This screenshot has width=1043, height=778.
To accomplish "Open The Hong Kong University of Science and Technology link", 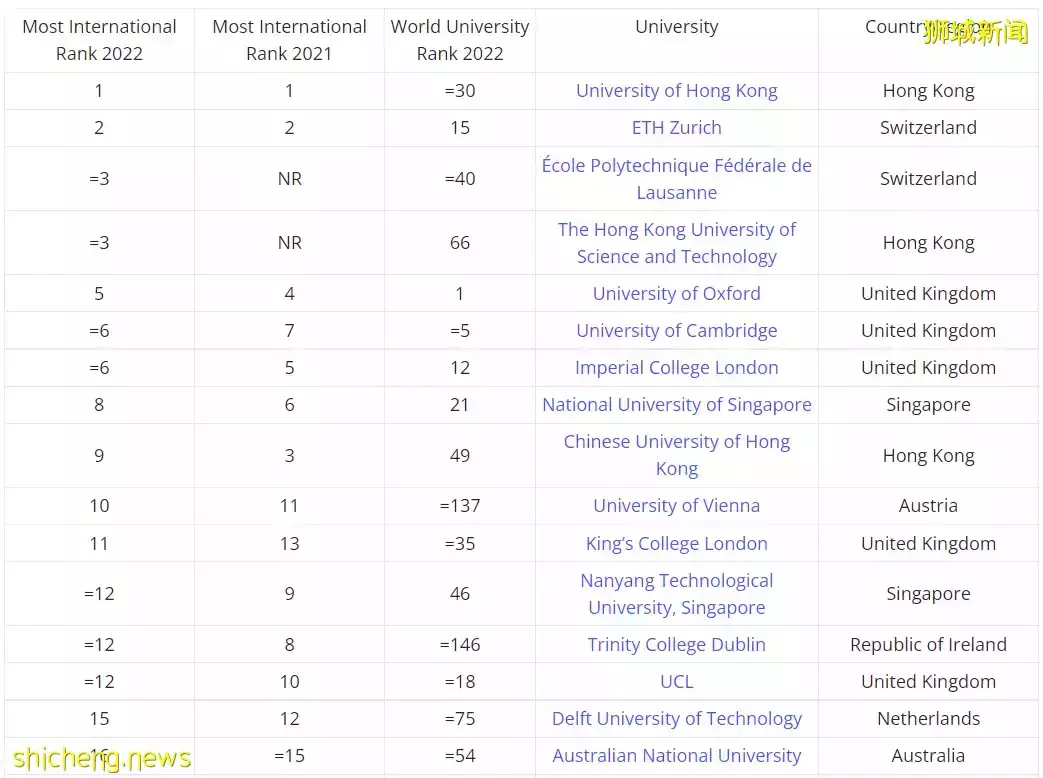I will [x=676, y=243].
